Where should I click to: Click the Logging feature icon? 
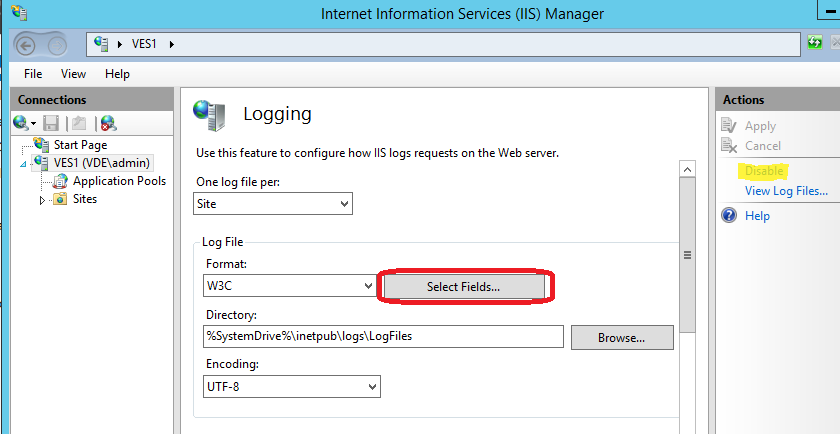coord(209,115)
